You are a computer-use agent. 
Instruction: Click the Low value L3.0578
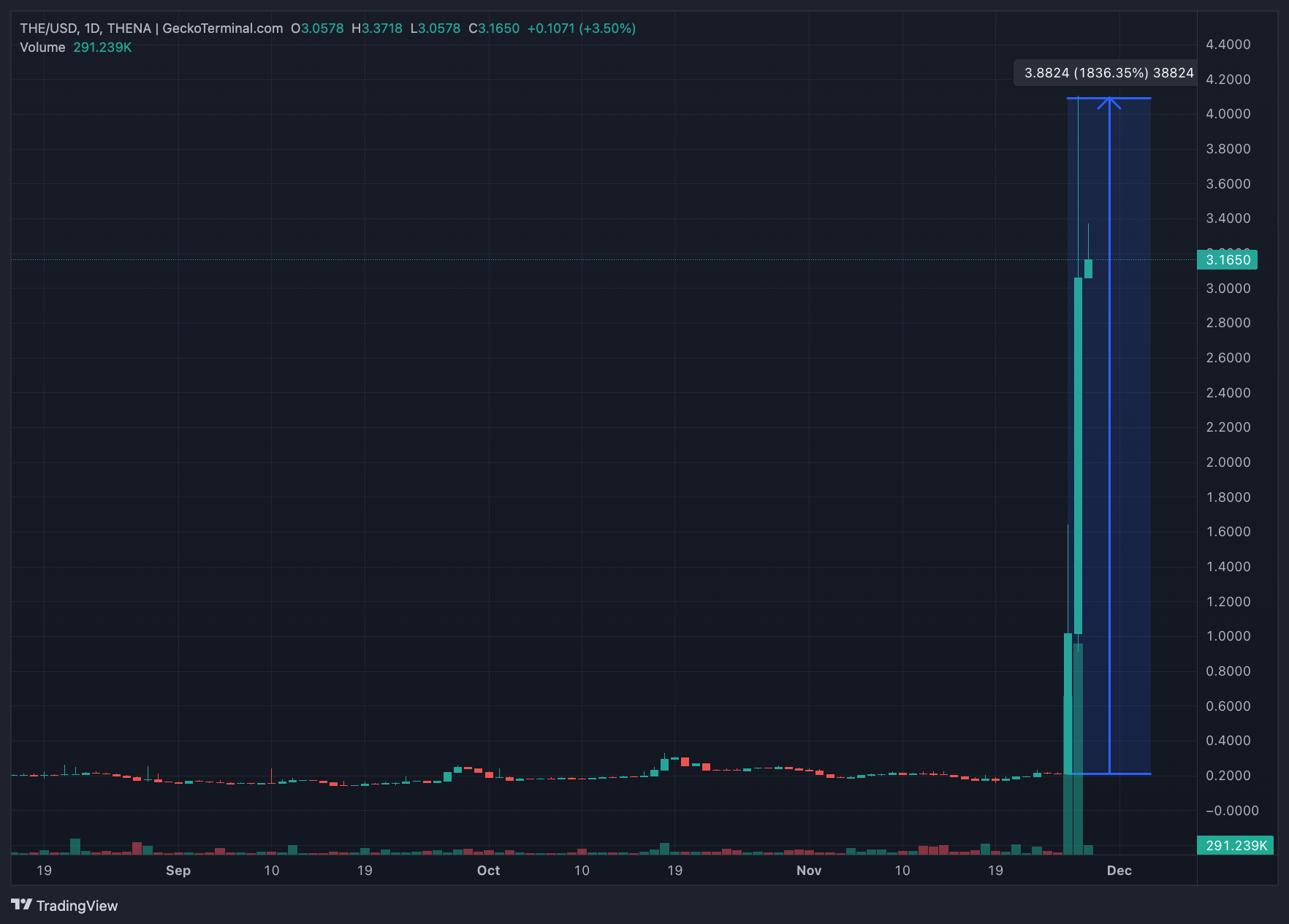point(436,28)
